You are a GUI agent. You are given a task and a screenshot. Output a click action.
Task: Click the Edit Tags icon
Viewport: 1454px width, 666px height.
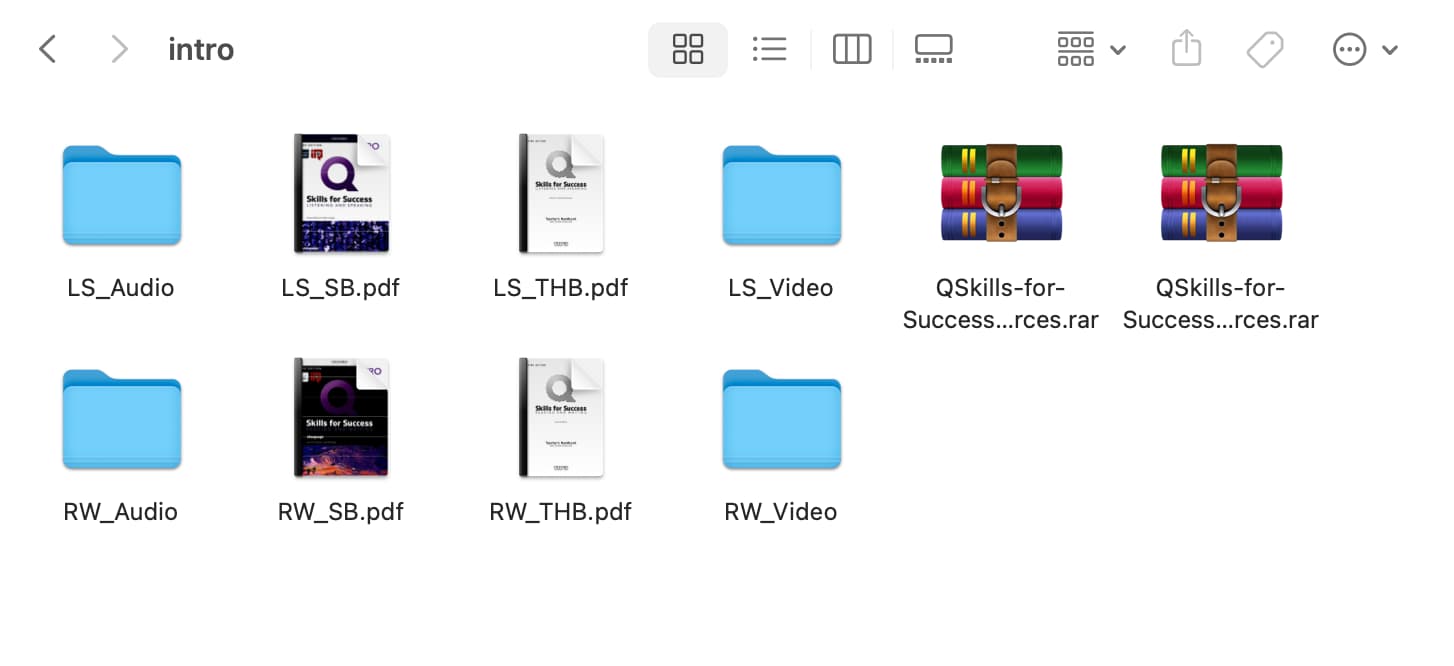[x=1265, y=49]
